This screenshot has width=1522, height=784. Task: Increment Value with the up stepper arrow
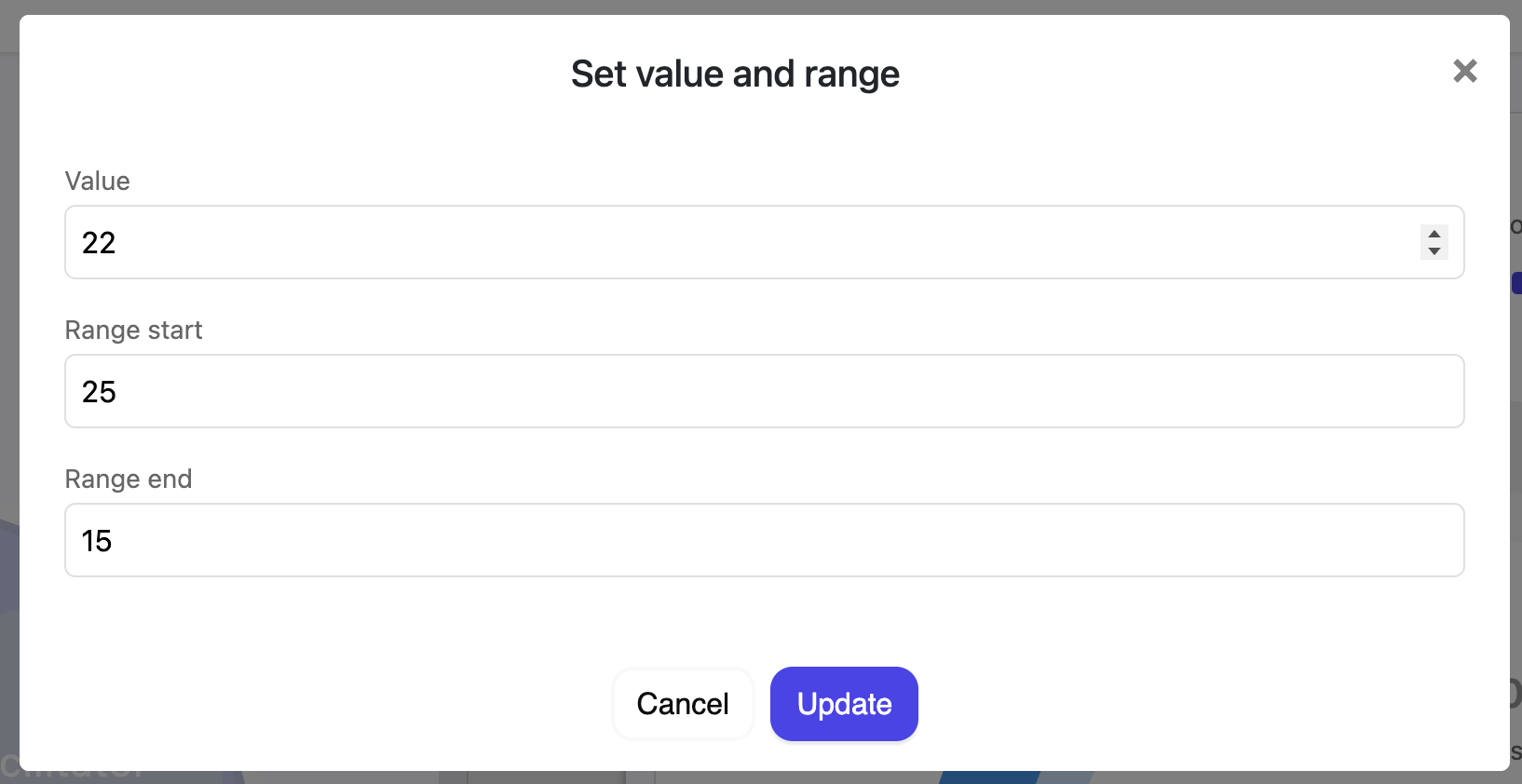coord(1434,235)
